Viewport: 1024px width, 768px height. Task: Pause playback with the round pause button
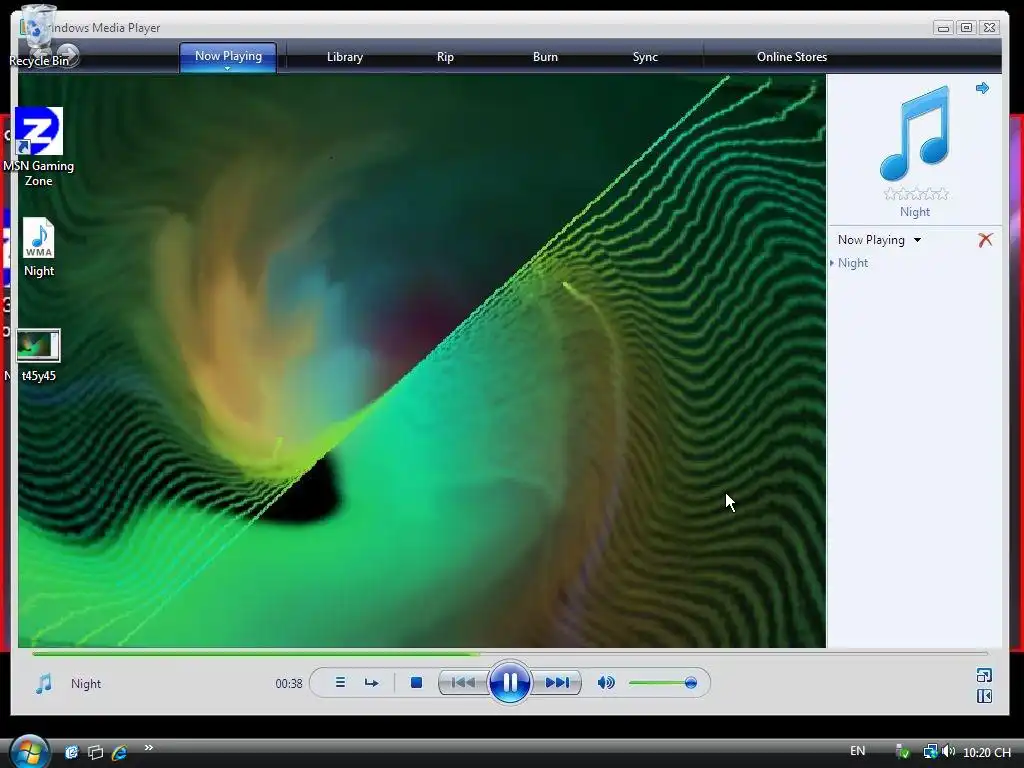(x=509, y=682)
